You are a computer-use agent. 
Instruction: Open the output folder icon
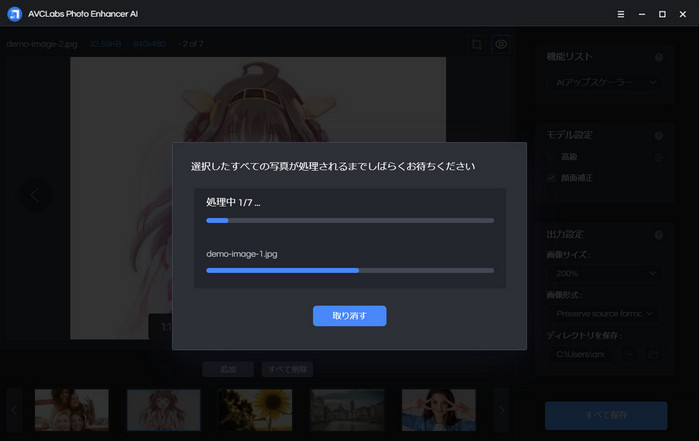pos(653,354)
